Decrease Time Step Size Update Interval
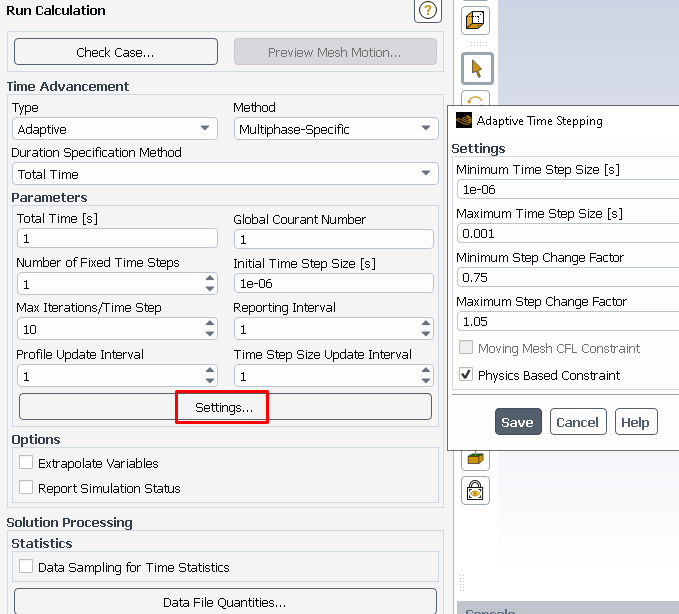The height and width of the screenshot is (614, 679). point(426,381)
